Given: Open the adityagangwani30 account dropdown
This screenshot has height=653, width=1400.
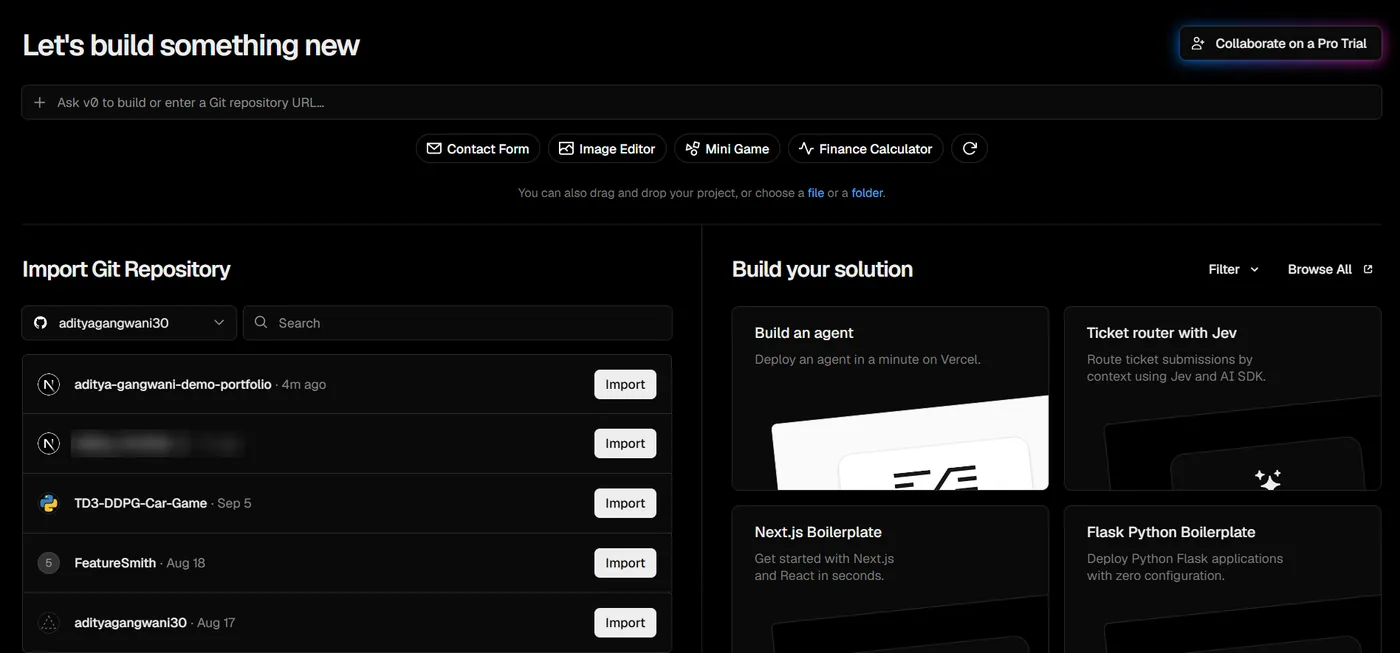Looking at the screenshot, I should click(129, 323).
